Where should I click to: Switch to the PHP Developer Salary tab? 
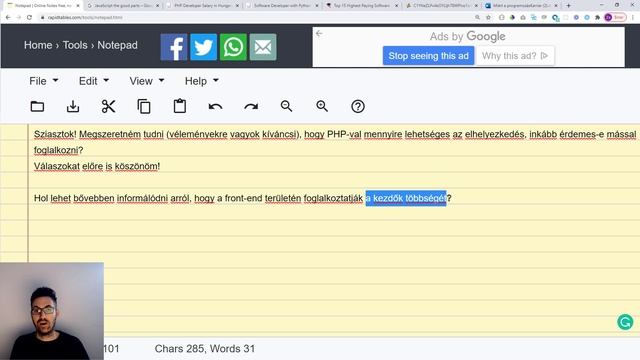(202, 6)
